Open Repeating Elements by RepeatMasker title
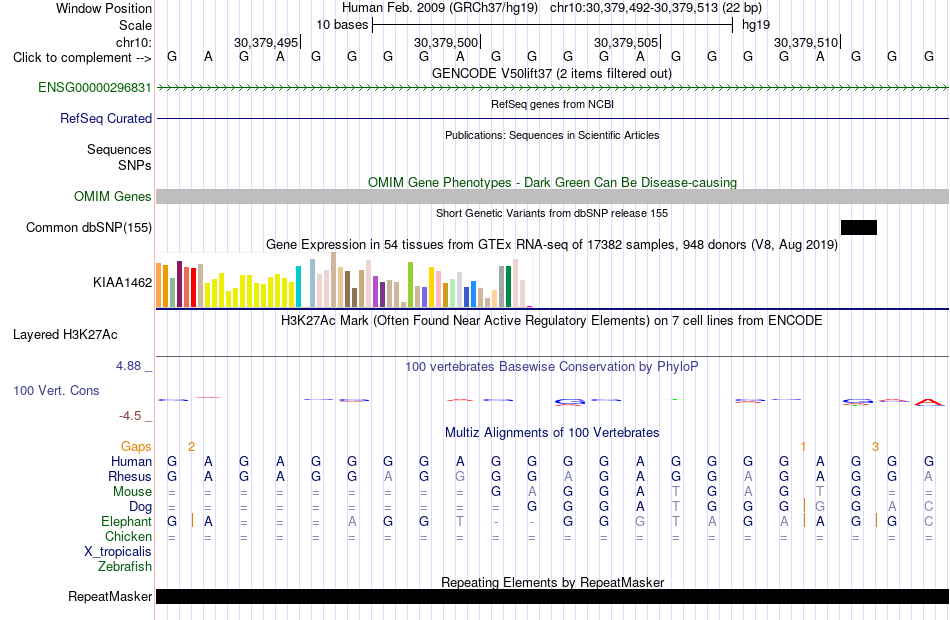 click(x=552, y=582)
